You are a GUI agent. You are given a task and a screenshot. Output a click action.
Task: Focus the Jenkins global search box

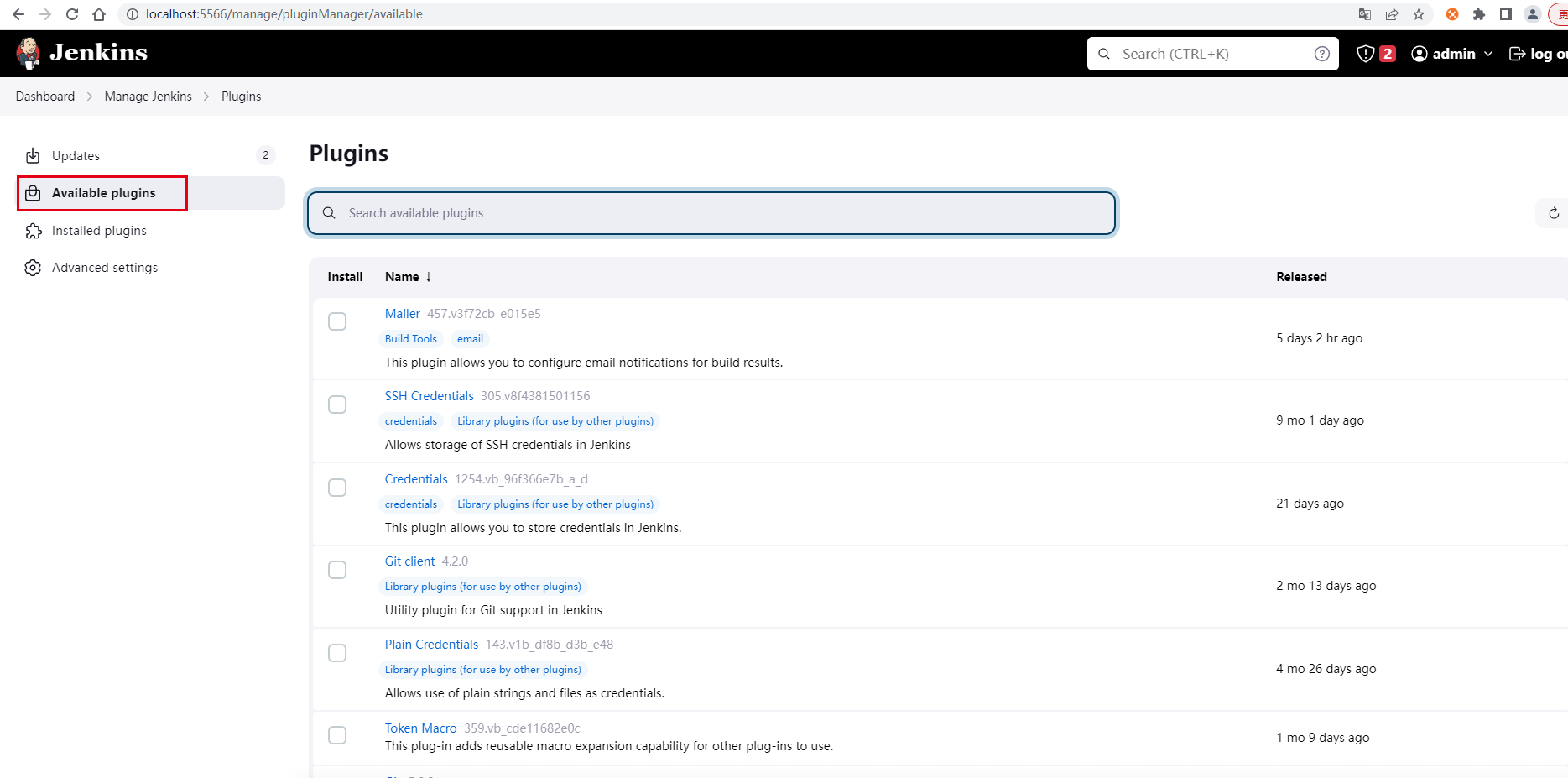coord(1213,54)
